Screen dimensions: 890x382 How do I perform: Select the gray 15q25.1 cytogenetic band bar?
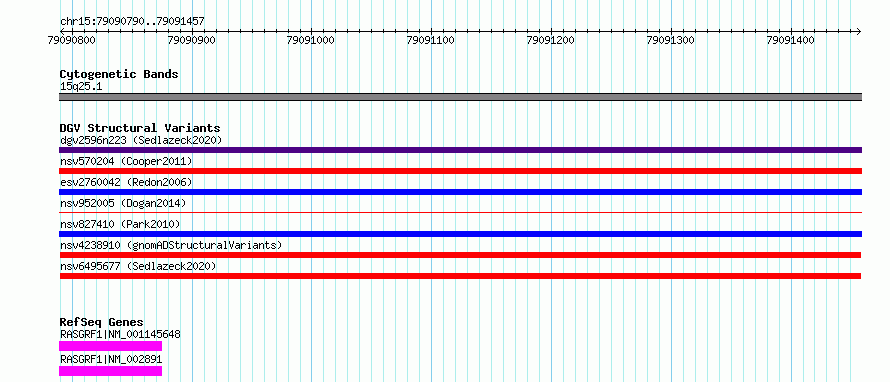tap(460, 97)
